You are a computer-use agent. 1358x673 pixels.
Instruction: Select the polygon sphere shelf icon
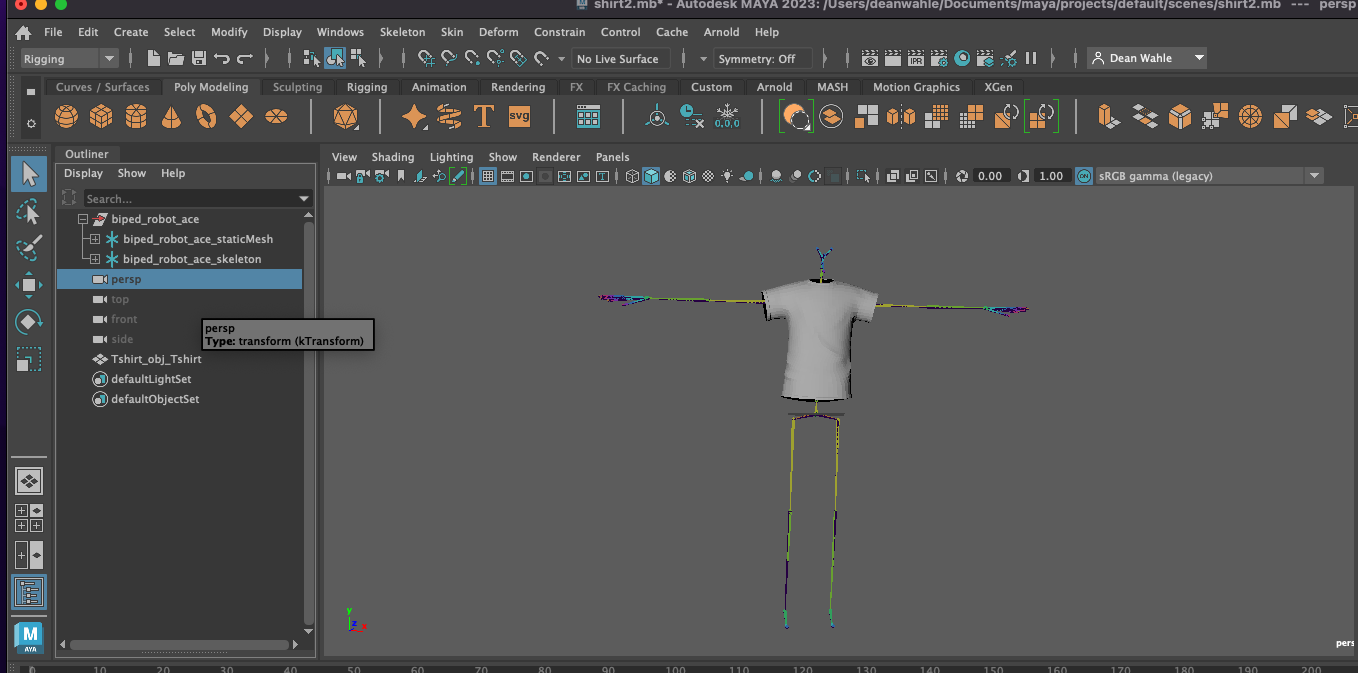[66, 117]
